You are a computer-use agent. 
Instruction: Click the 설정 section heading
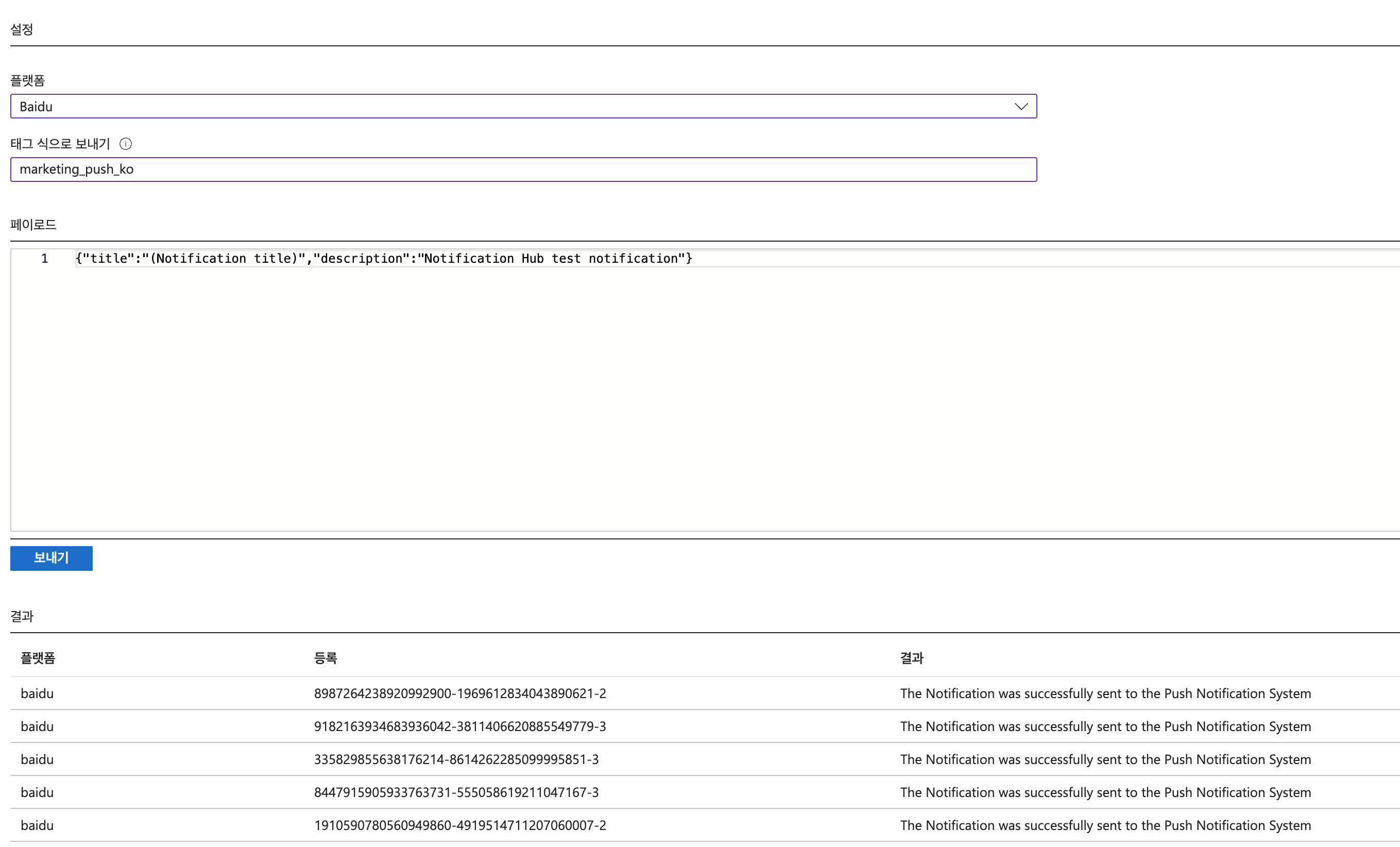(x=22, y=29)
